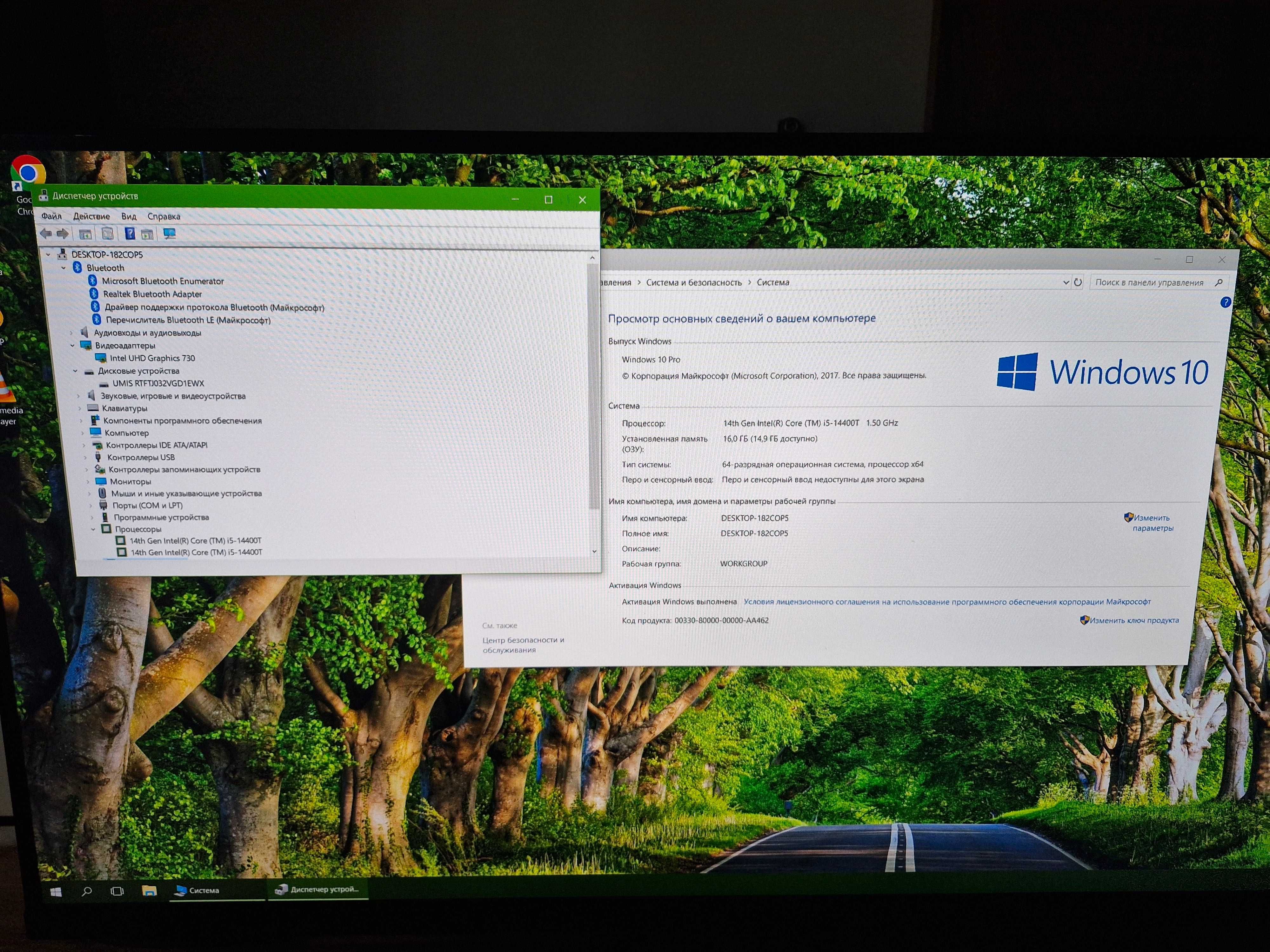The height and width of the screenshot is (952, 1270).
Task: Go back with the toolbar Back arrow
Action: click(x=46, y=234)
